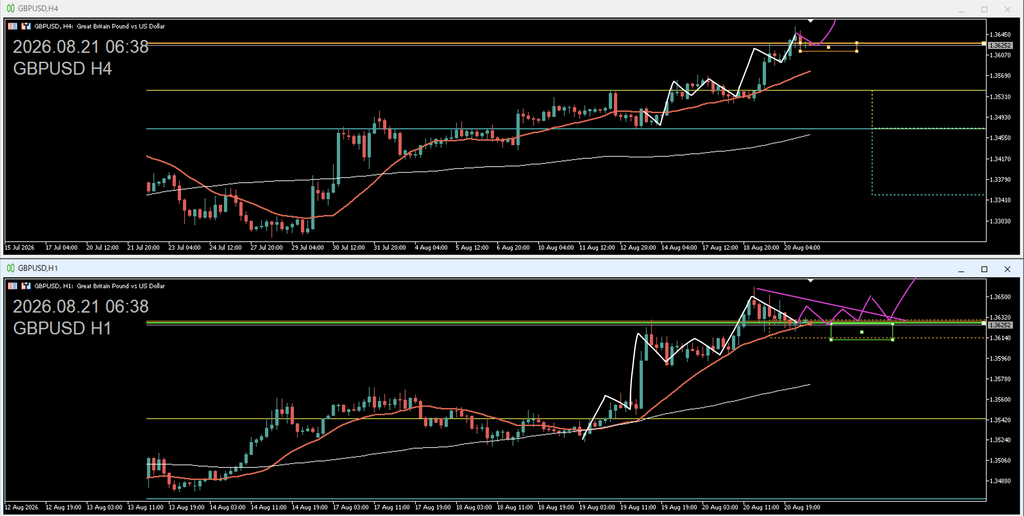Select the white chart shift triangle on H1 chart
The width and height of the screenshot is (1024, 516).
[x=810, y=280]
